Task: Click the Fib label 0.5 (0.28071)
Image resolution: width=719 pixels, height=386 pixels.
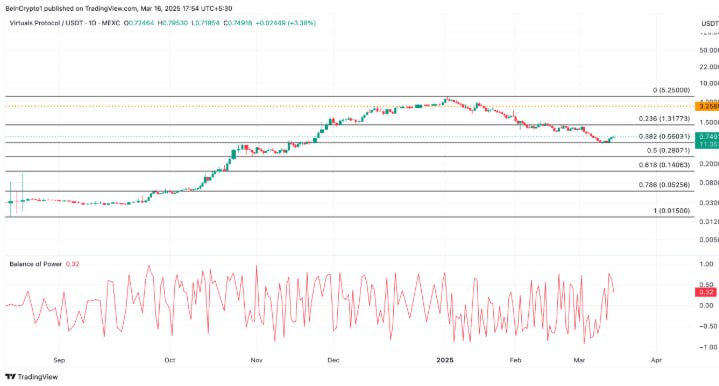Action: tap(669, 150)
